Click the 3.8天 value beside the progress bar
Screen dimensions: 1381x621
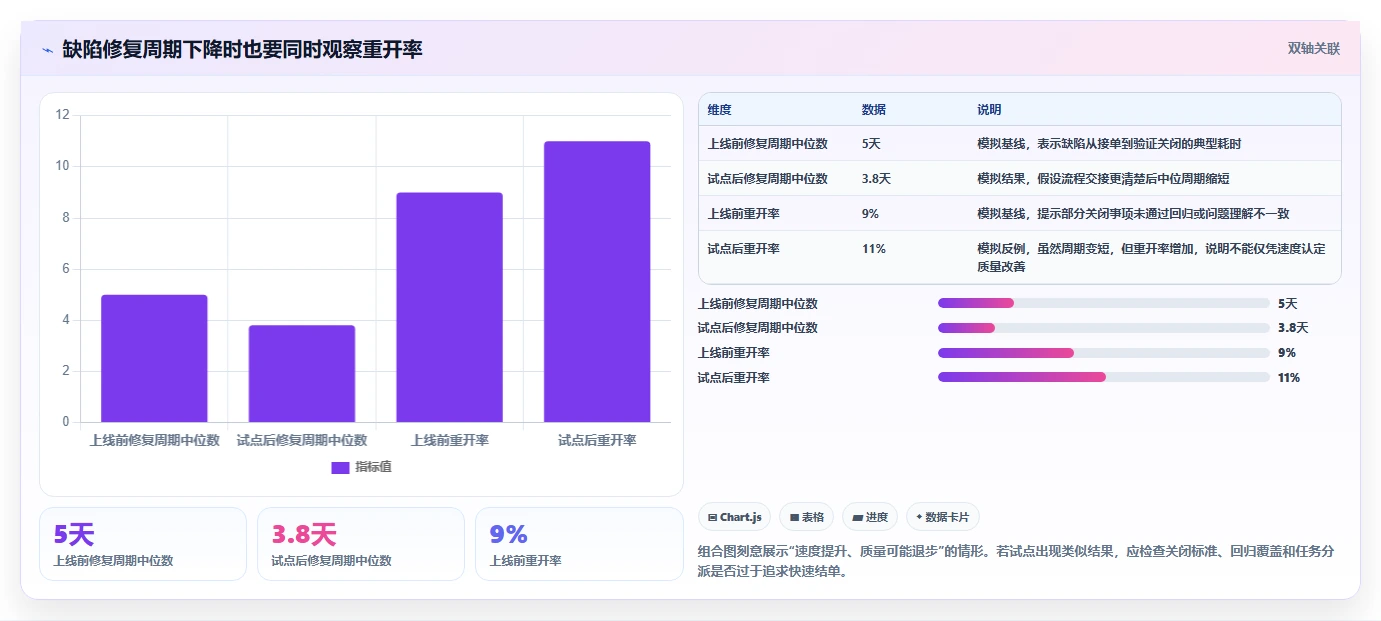pos(1293,328)
